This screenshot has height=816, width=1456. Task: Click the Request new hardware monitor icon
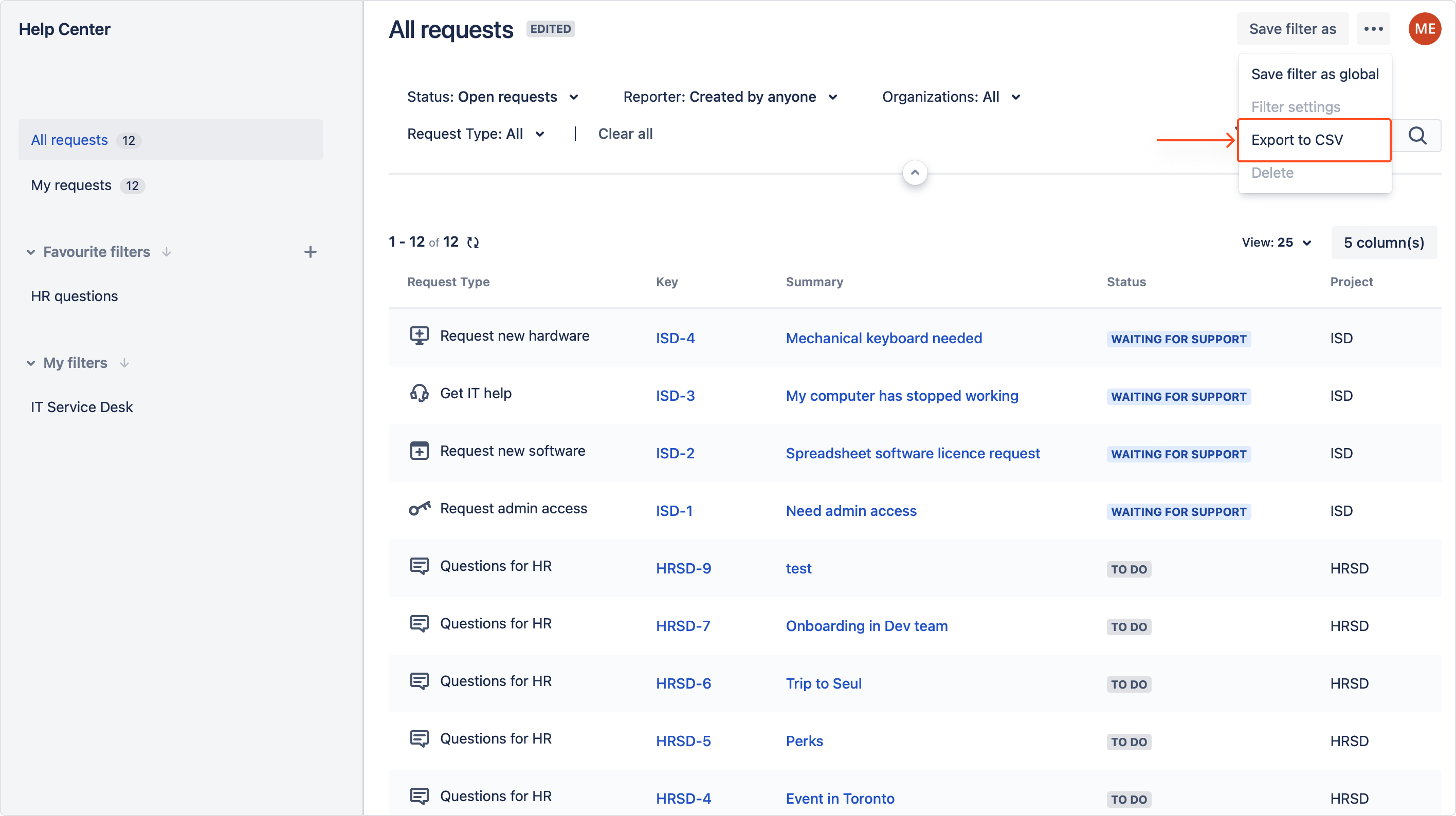419,336
